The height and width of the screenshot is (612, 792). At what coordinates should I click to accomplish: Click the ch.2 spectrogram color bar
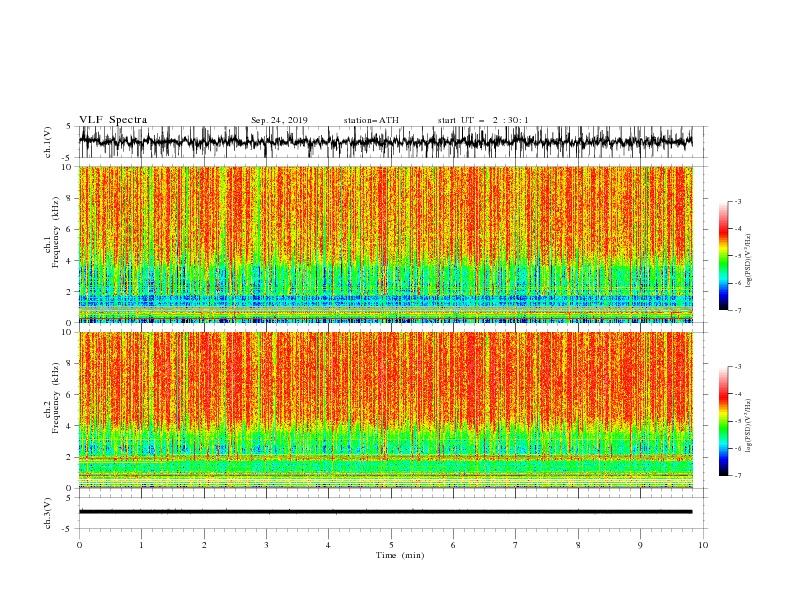723,421
